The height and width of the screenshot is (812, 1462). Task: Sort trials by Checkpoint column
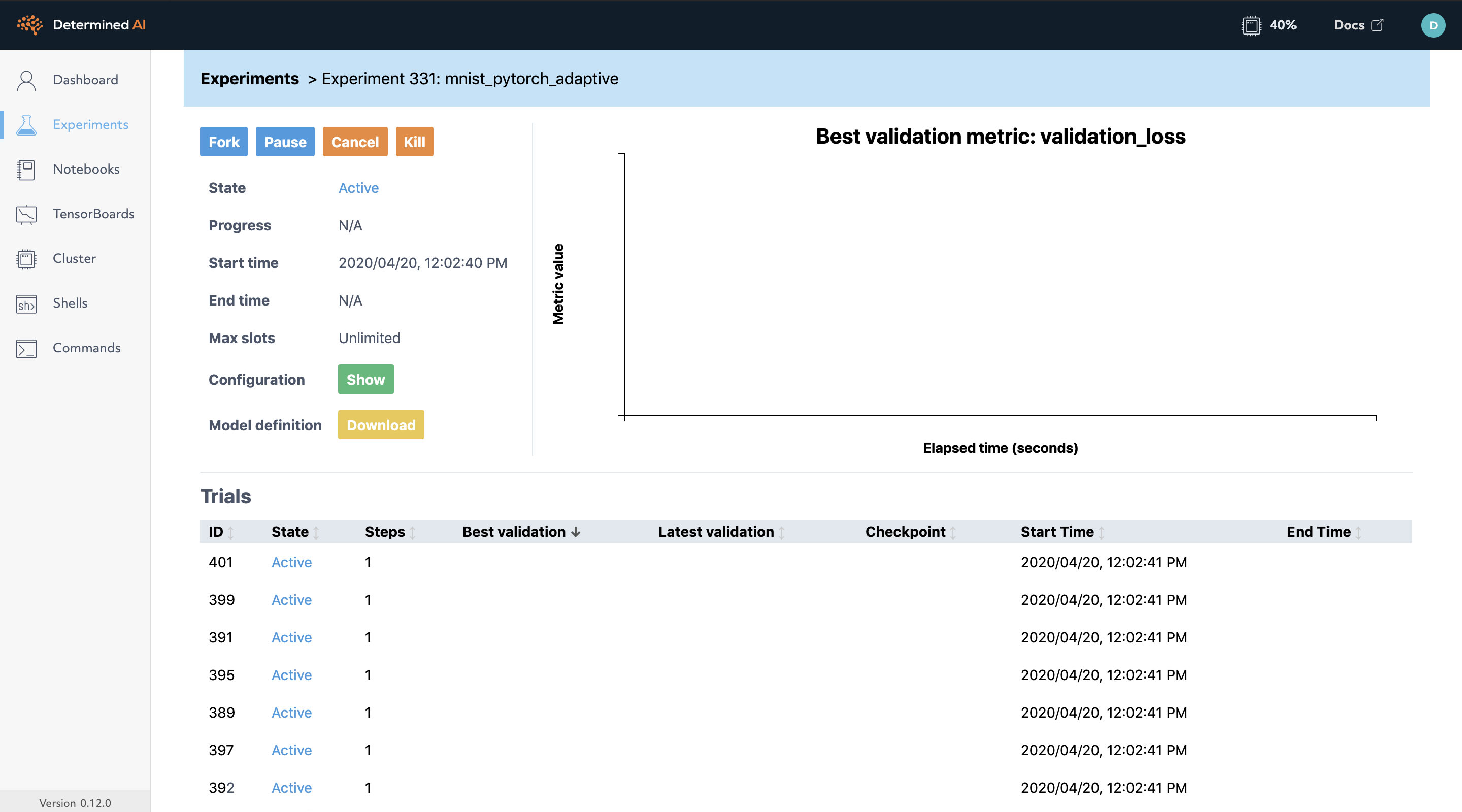click(911, 532)
